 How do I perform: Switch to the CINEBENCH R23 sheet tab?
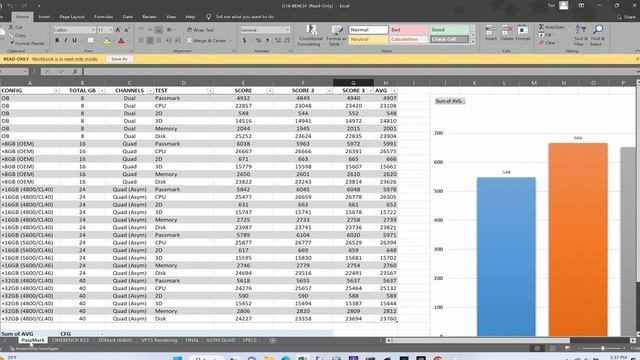(70, 340)
